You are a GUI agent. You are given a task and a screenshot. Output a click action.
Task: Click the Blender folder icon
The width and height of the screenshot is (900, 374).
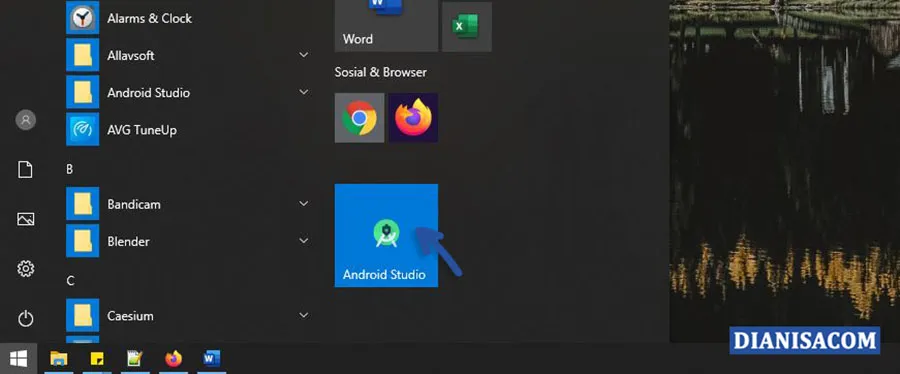click(83, 241)
